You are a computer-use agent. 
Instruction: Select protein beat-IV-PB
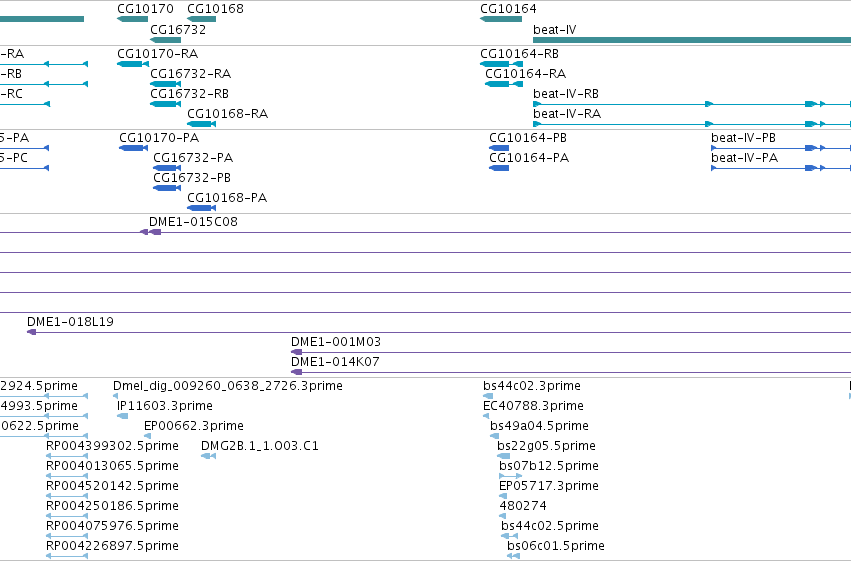(781, 148)
